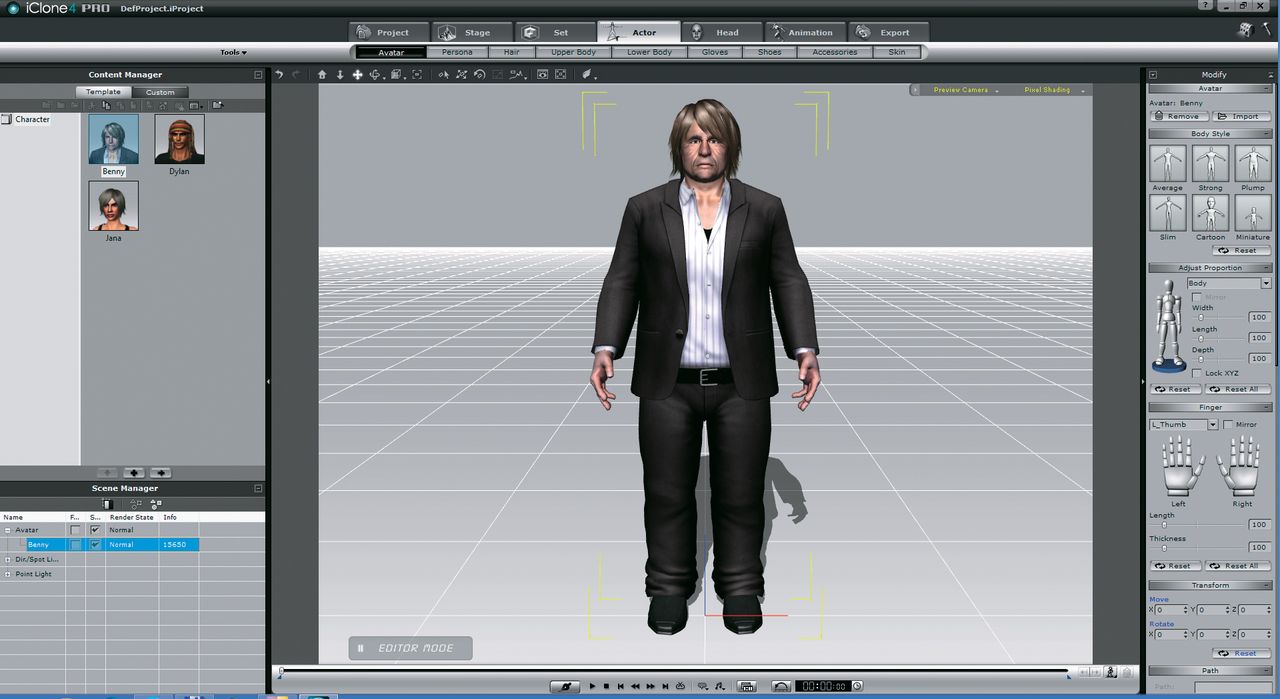Click the Undo arrow in viewport toolbar
Viewport: 1280px width, 699px height.
(x=279, y=75)
